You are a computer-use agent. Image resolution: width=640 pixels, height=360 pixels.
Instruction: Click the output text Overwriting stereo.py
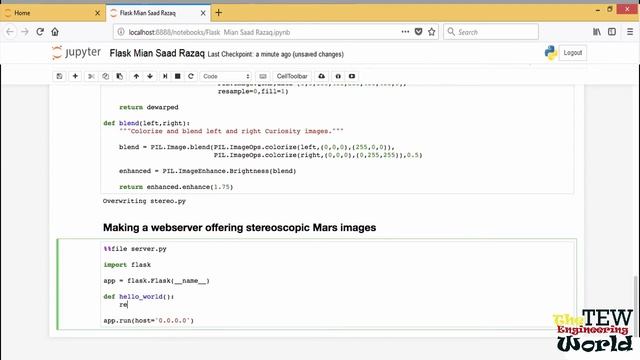click(x=144, y=201)
